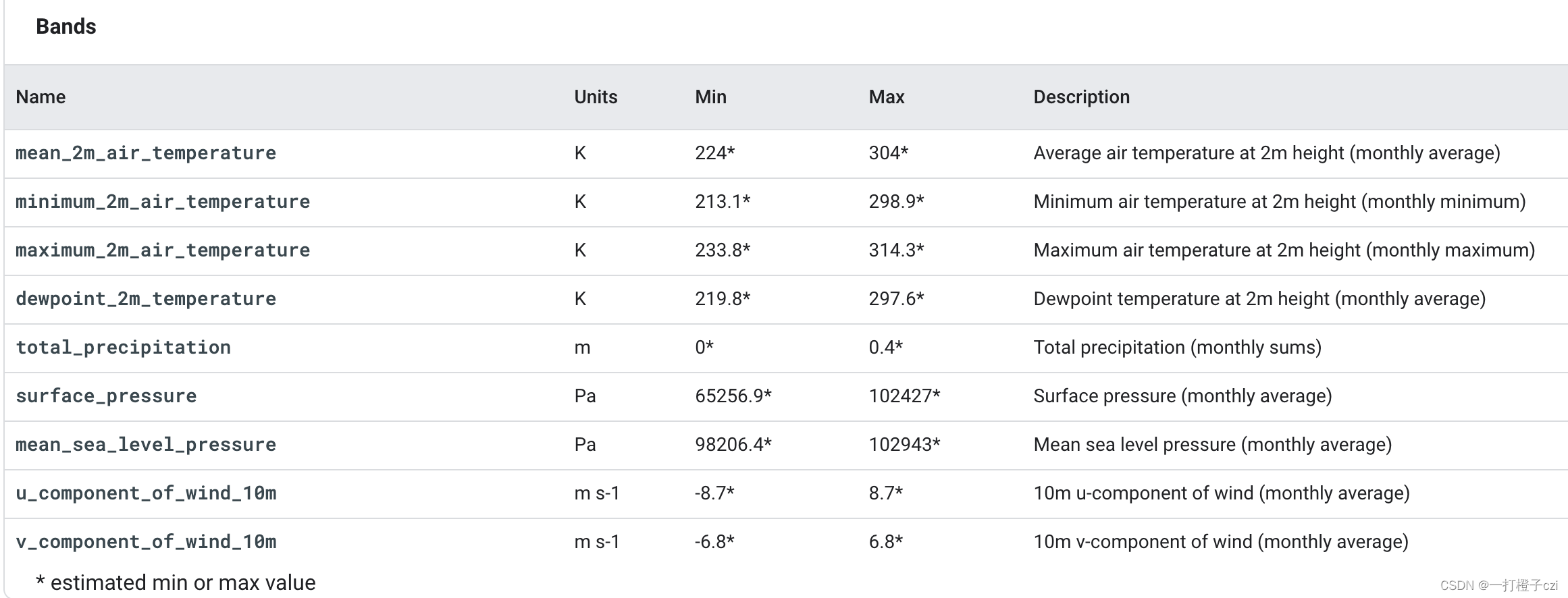Click min value 98206.4*
The width and height of the screenshot is (1568, 598).
coord(733,445)
